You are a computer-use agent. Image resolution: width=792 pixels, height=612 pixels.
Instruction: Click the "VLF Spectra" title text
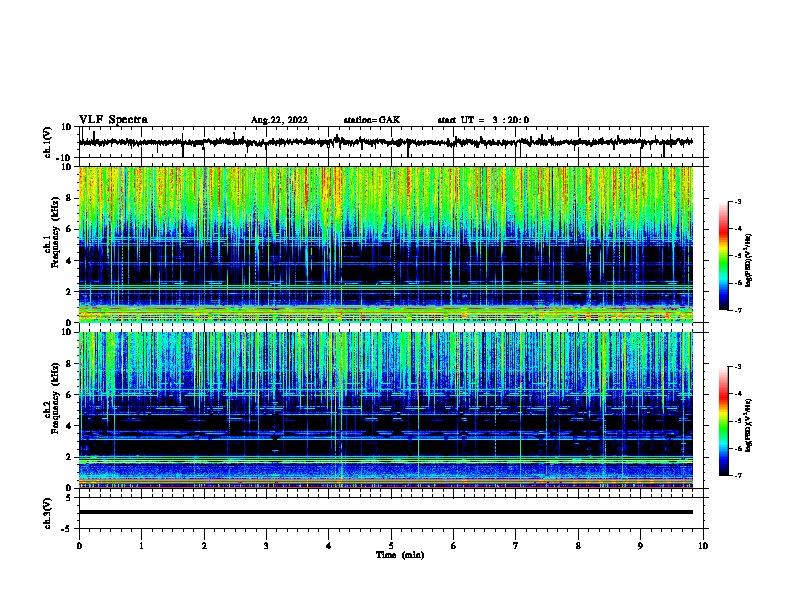pyautogui.click(x=113, y=120)
